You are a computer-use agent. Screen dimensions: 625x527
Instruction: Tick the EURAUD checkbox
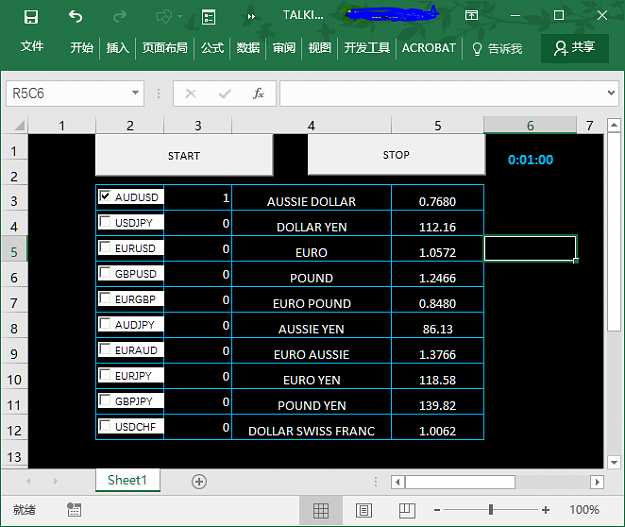[x=105, y=349]
